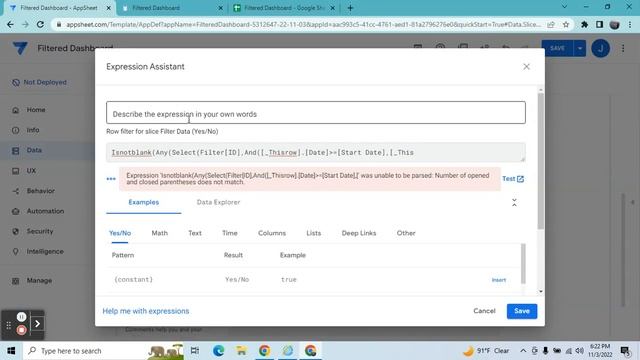Open the J account avatar menu
The height and width of the screenshot is (360, 640).
pyautogui.click(x=600, y=48)
